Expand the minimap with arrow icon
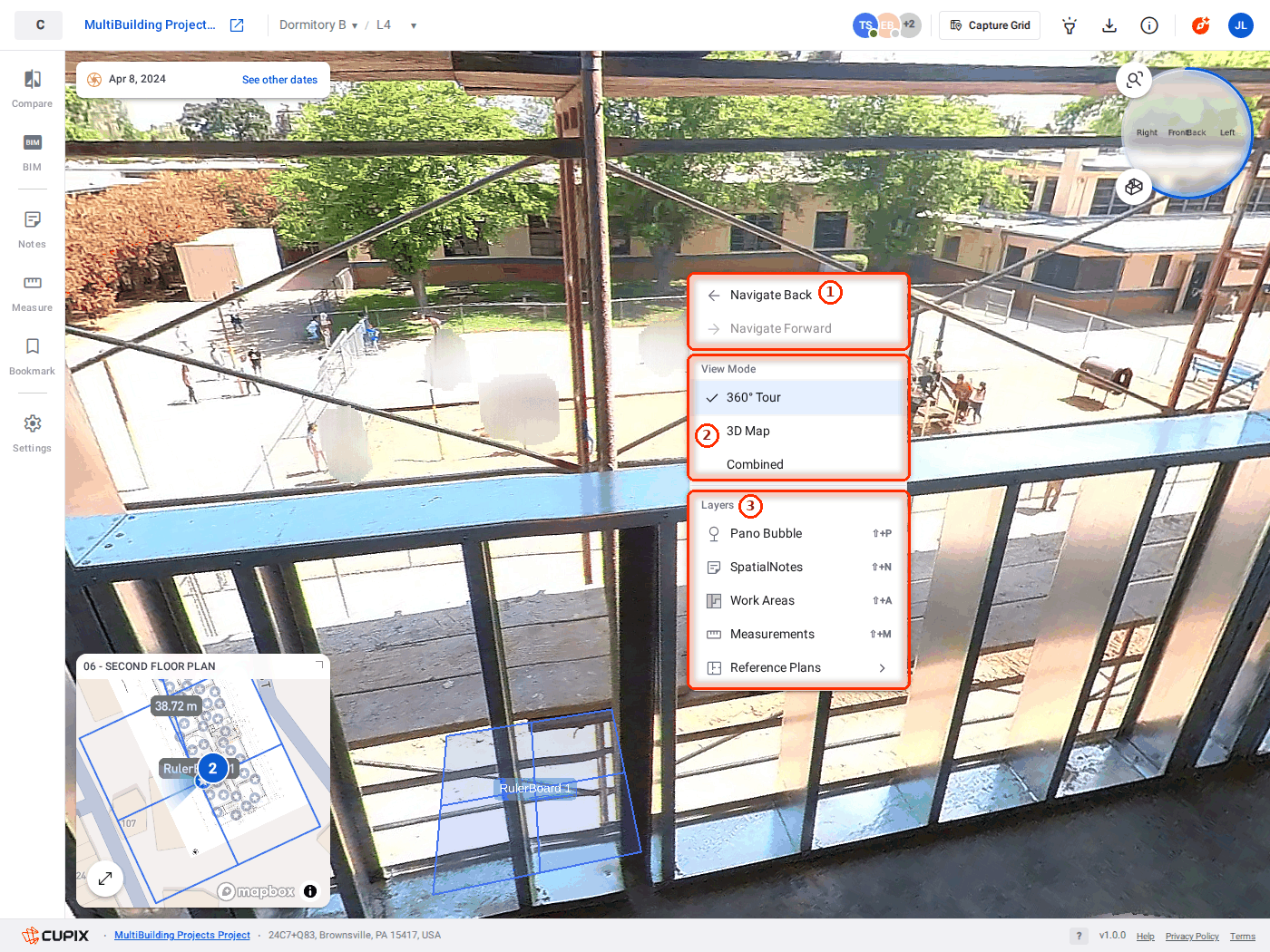 105,878
